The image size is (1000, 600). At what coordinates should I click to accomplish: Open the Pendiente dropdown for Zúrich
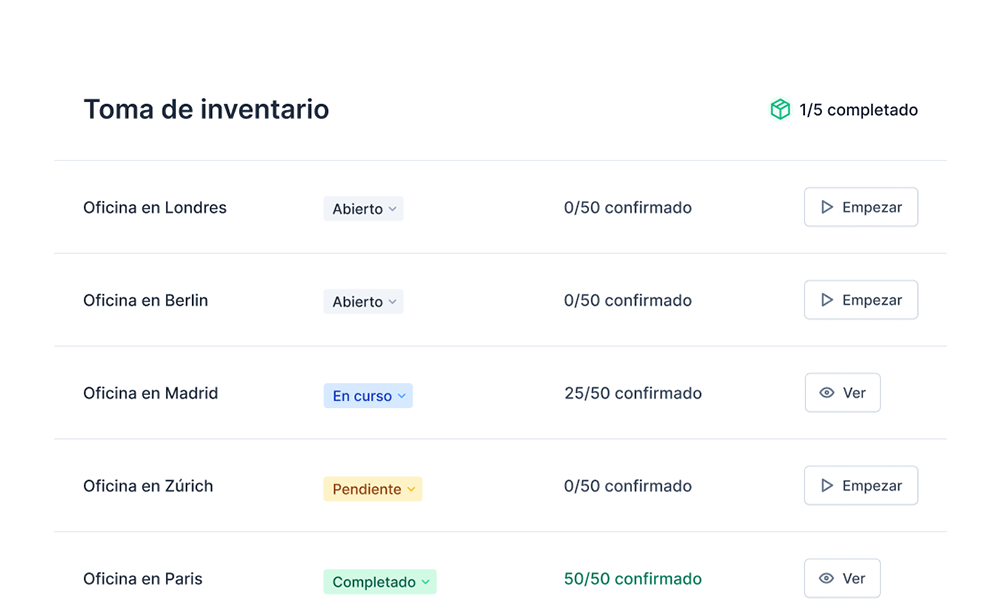click(x=372, y=488)
